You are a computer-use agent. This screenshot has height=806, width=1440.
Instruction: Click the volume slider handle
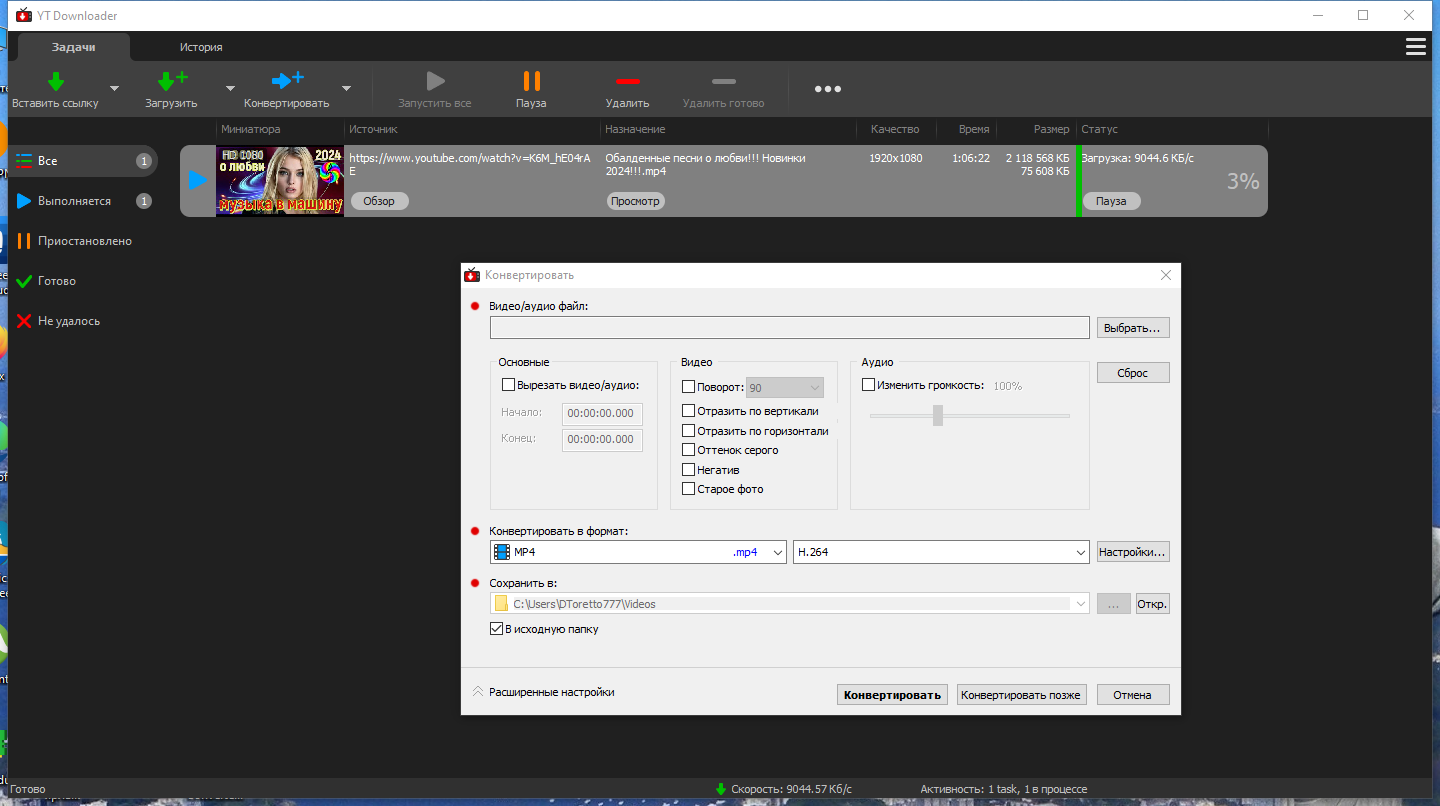coord(938,415)
